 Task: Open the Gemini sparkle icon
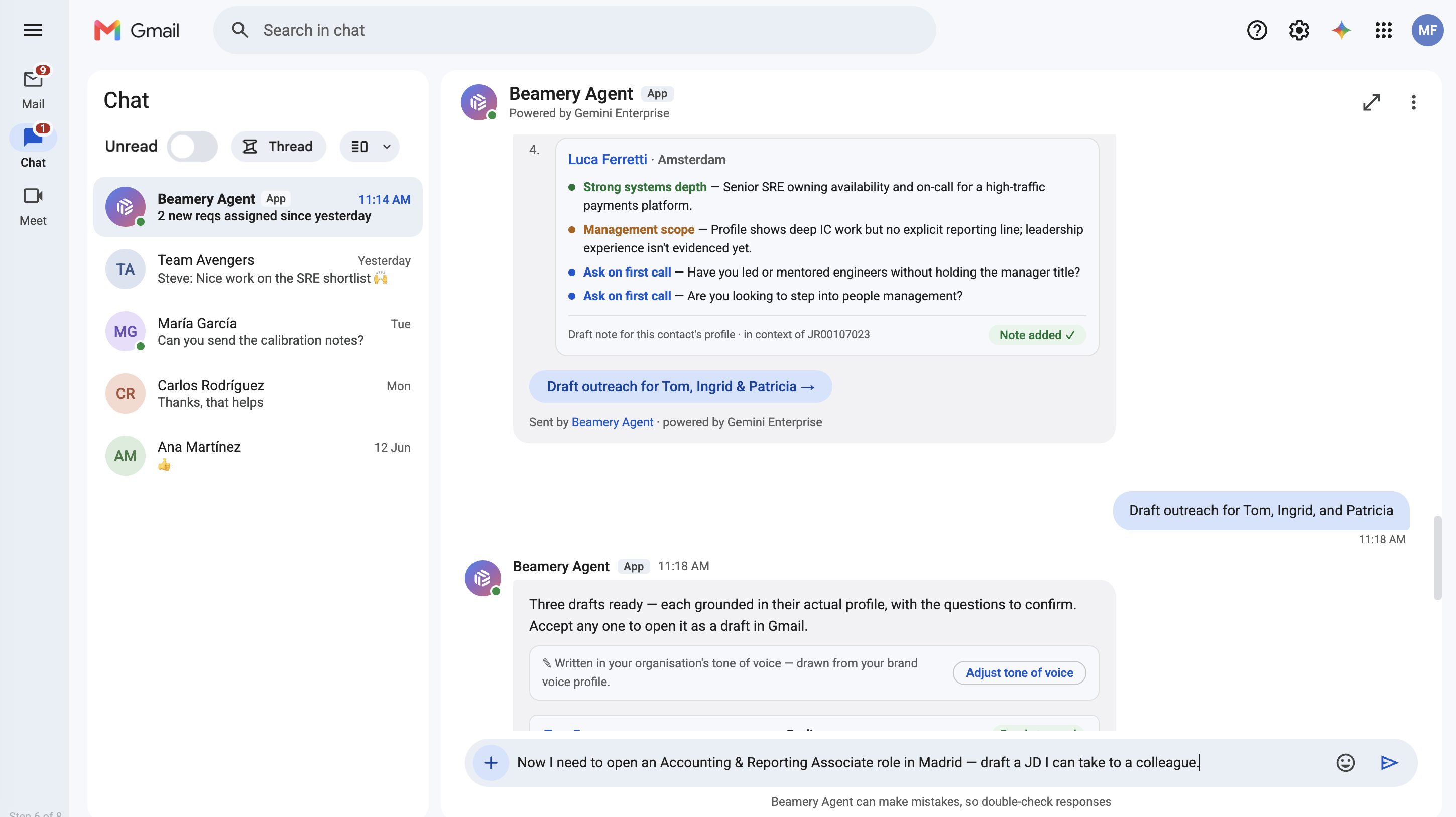(x=1341, y=30)
